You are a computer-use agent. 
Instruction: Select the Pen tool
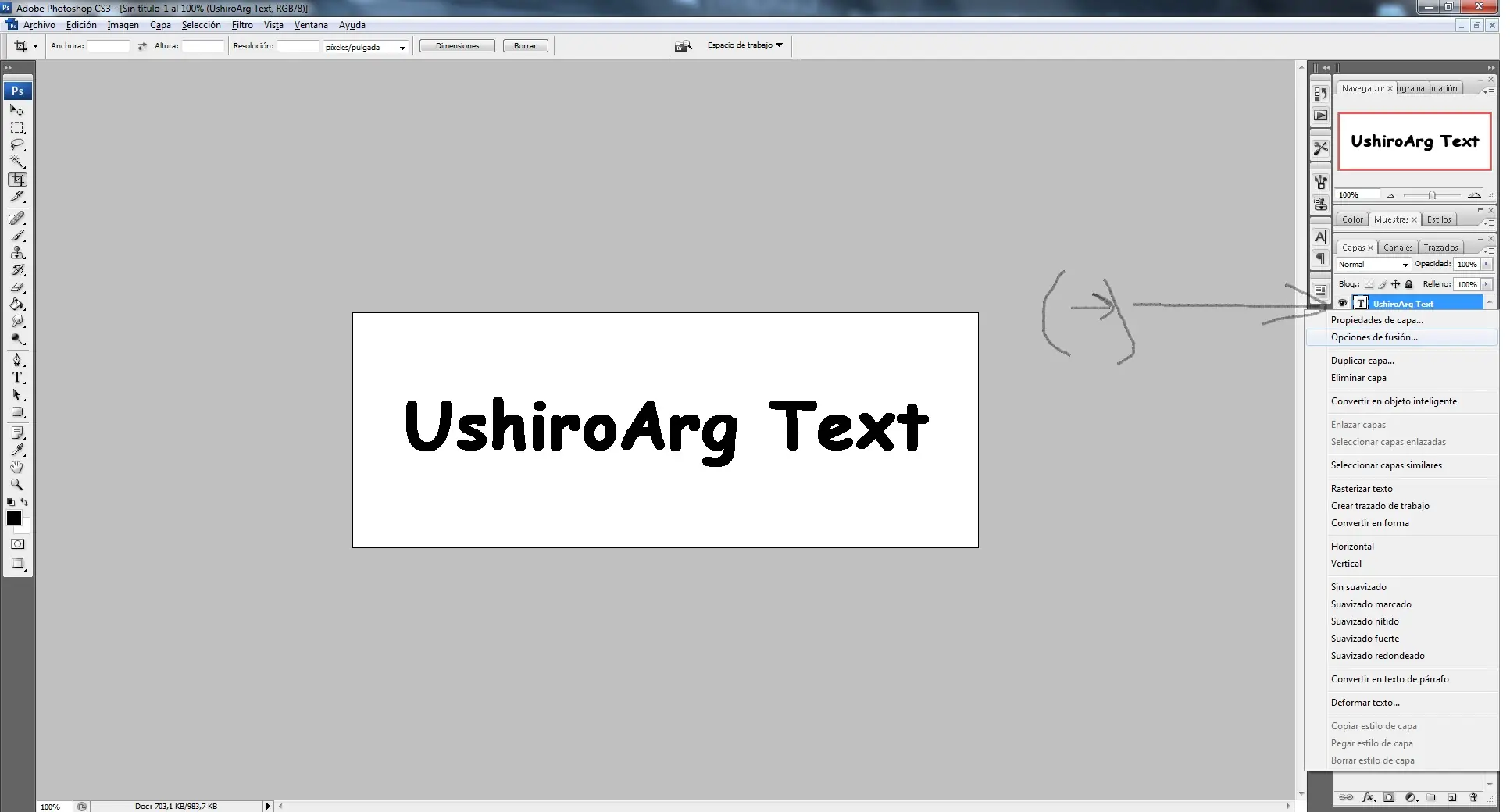tap(17, 360)
